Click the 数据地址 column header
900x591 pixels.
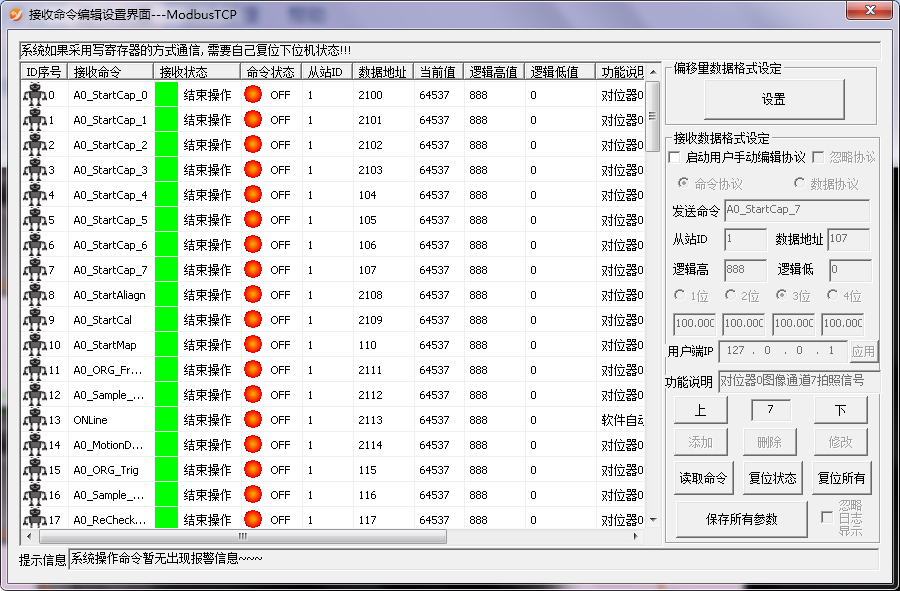382,72
